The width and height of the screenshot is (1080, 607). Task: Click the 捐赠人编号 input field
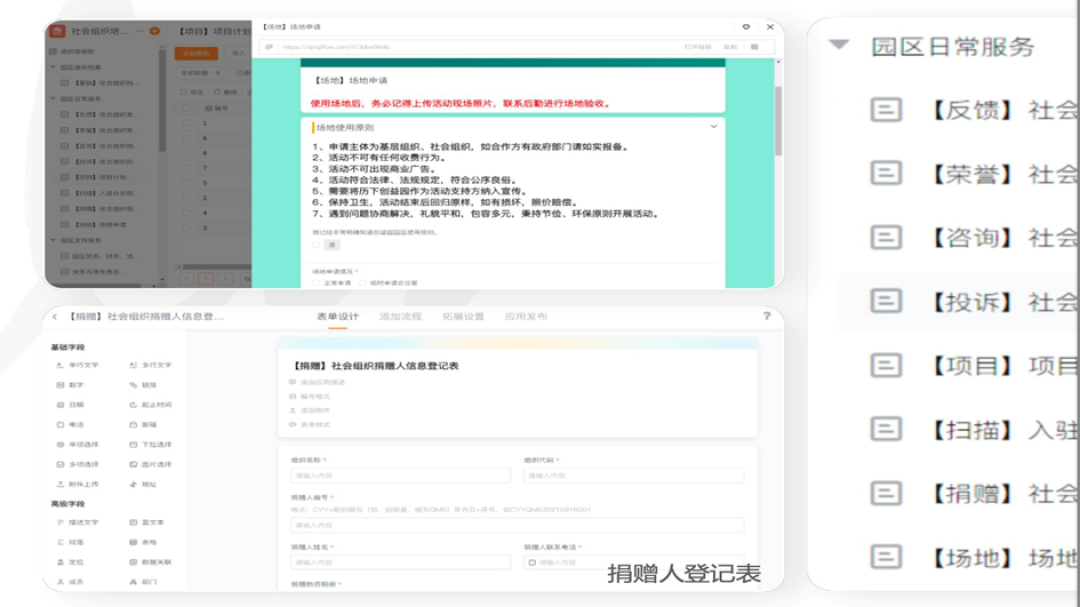tap(517, 526)
